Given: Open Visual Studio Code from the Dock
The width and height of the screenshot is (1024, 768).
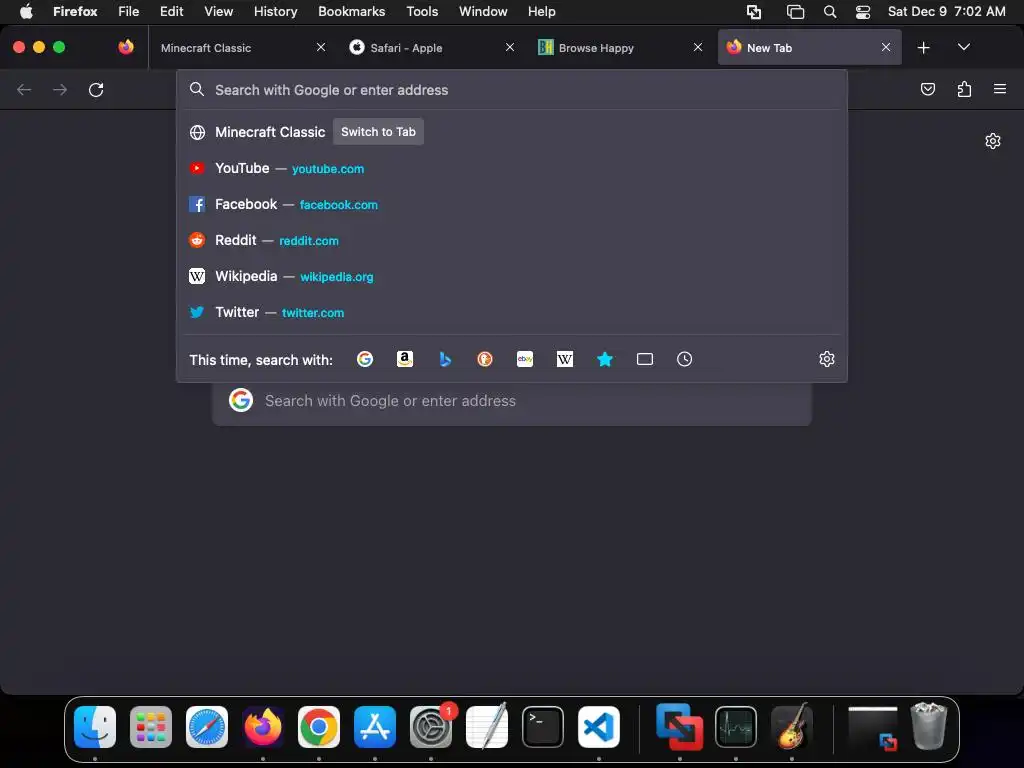Looking at the screenshot, I should [599, 727].
